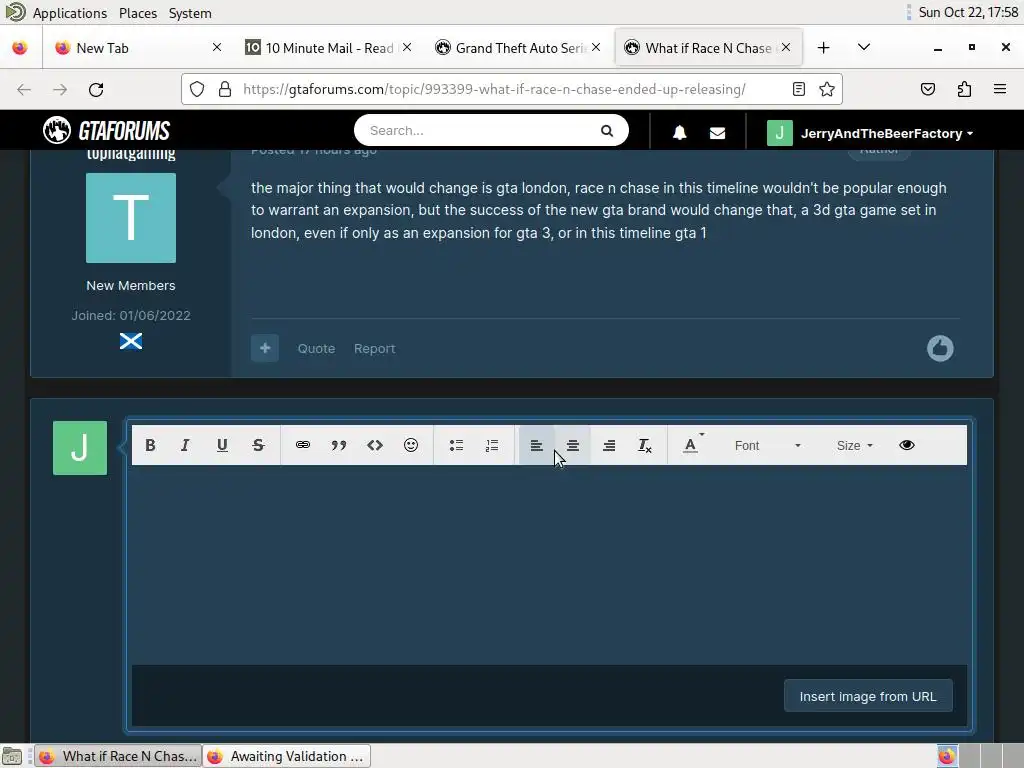Bookmark this page with star

click(x=827, y=89)
